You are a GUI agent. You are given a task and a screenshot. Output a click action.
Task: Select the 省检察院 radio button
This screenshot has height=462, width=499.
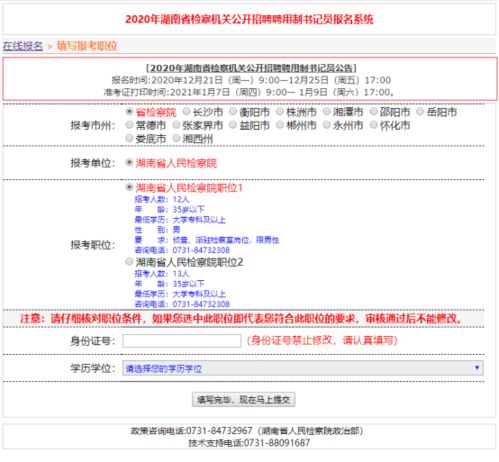pyautogui.click(x=129, y=112)
